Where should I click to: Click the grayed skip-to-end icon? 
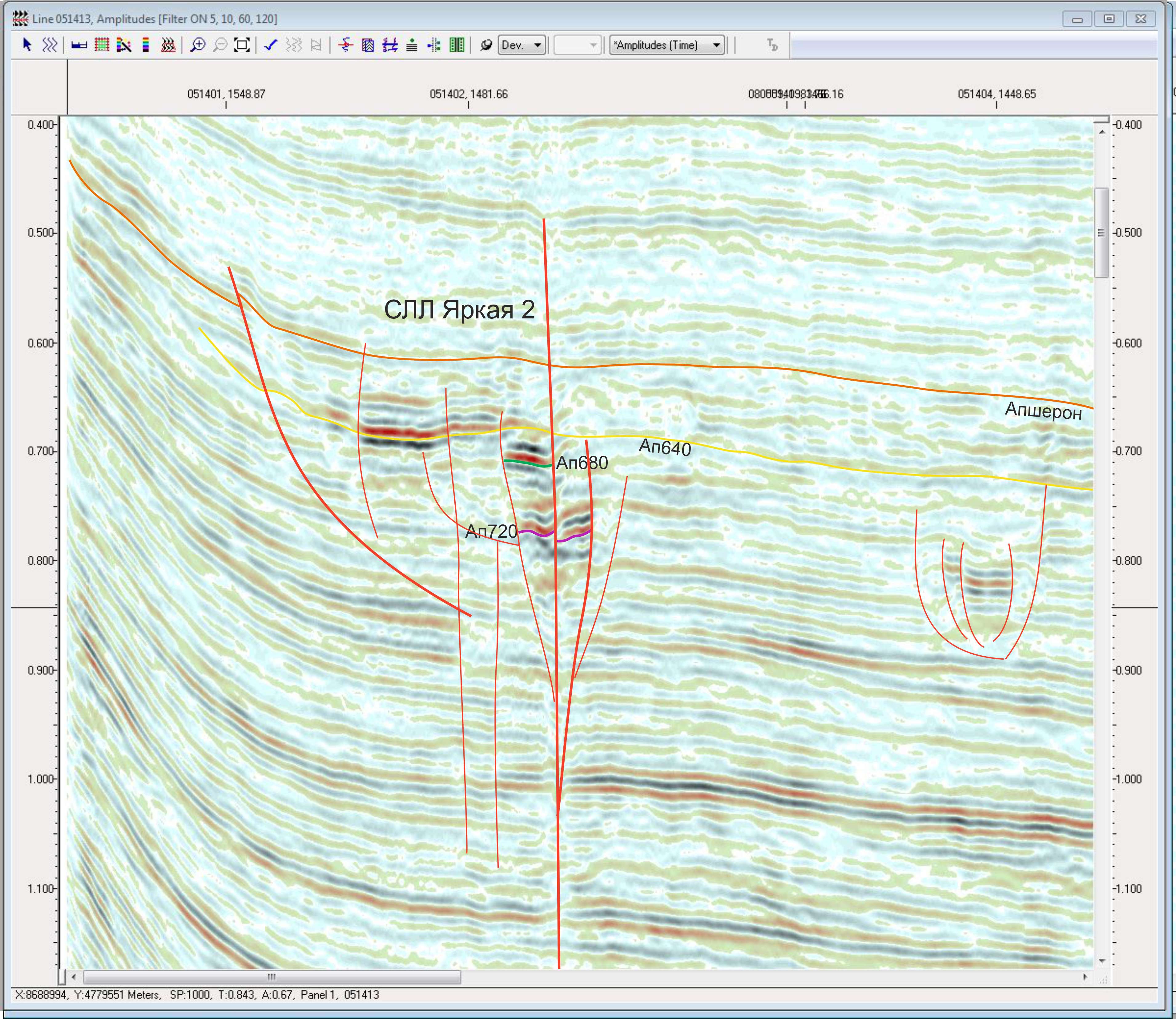316,45
